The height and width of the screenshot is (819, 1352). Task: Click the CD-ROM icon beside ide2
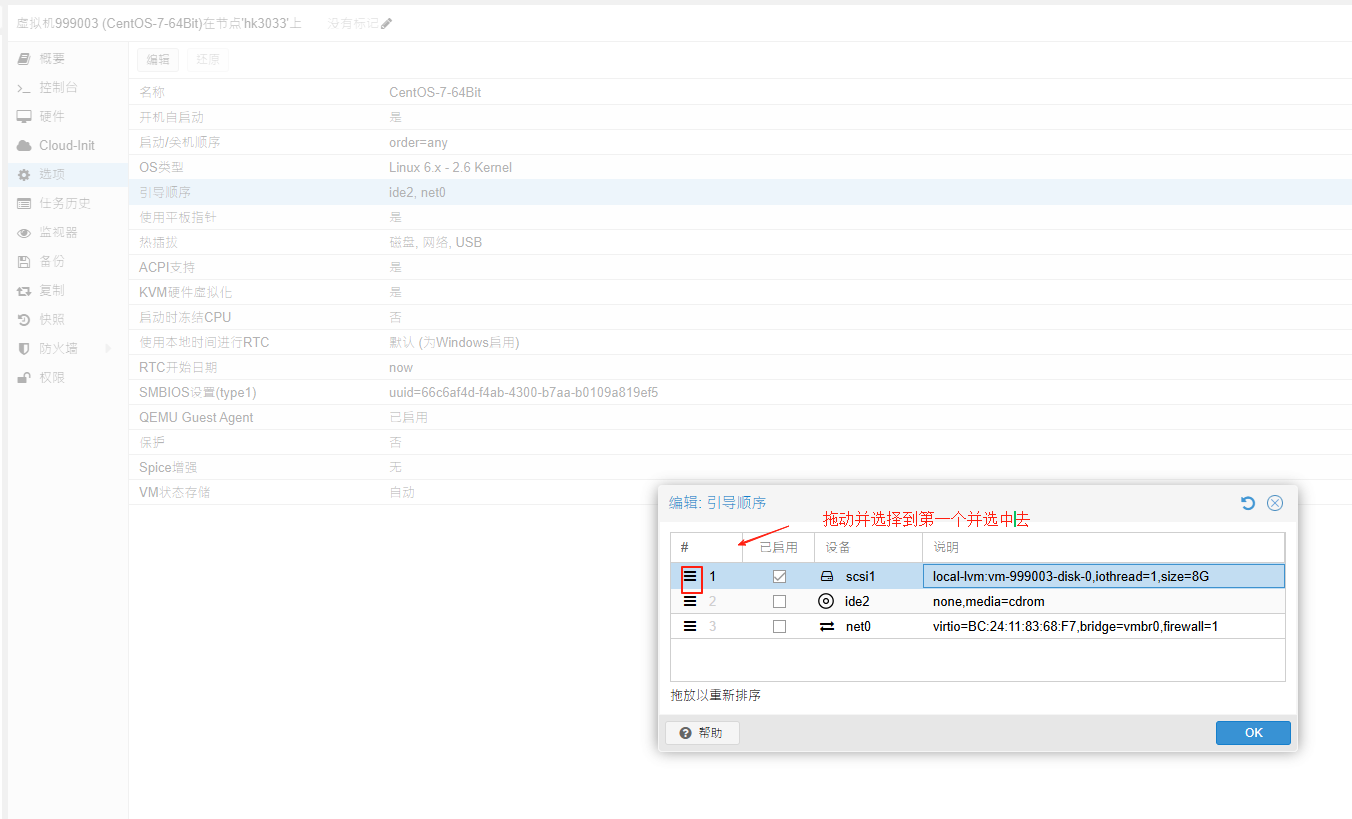pyautogui.click(x=826, y=601)
